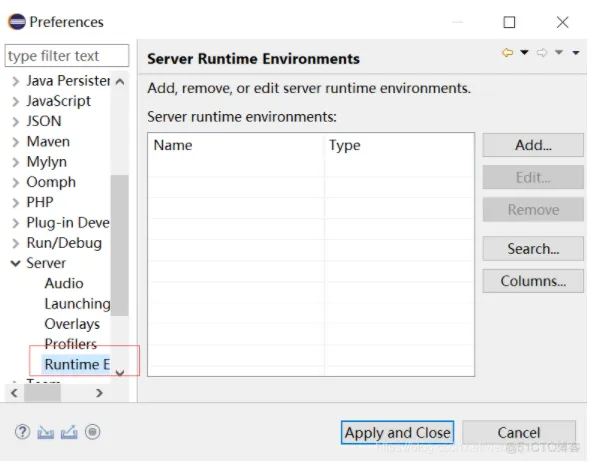Click the import preferences icon
Image resolution: width=606 pixels, height=473 pixels.
pyautogui.click(x=45, y=432)
